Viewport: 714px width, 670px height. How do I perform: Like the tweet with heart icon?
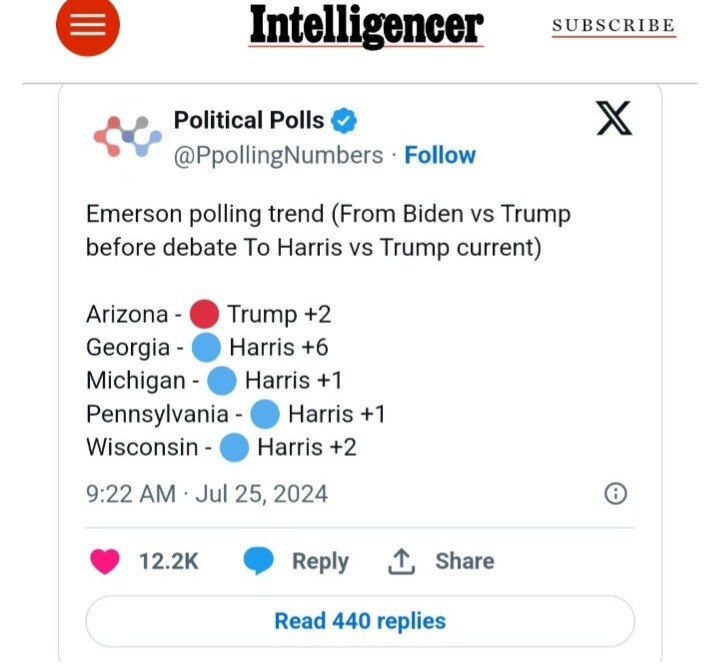(105, 562)
